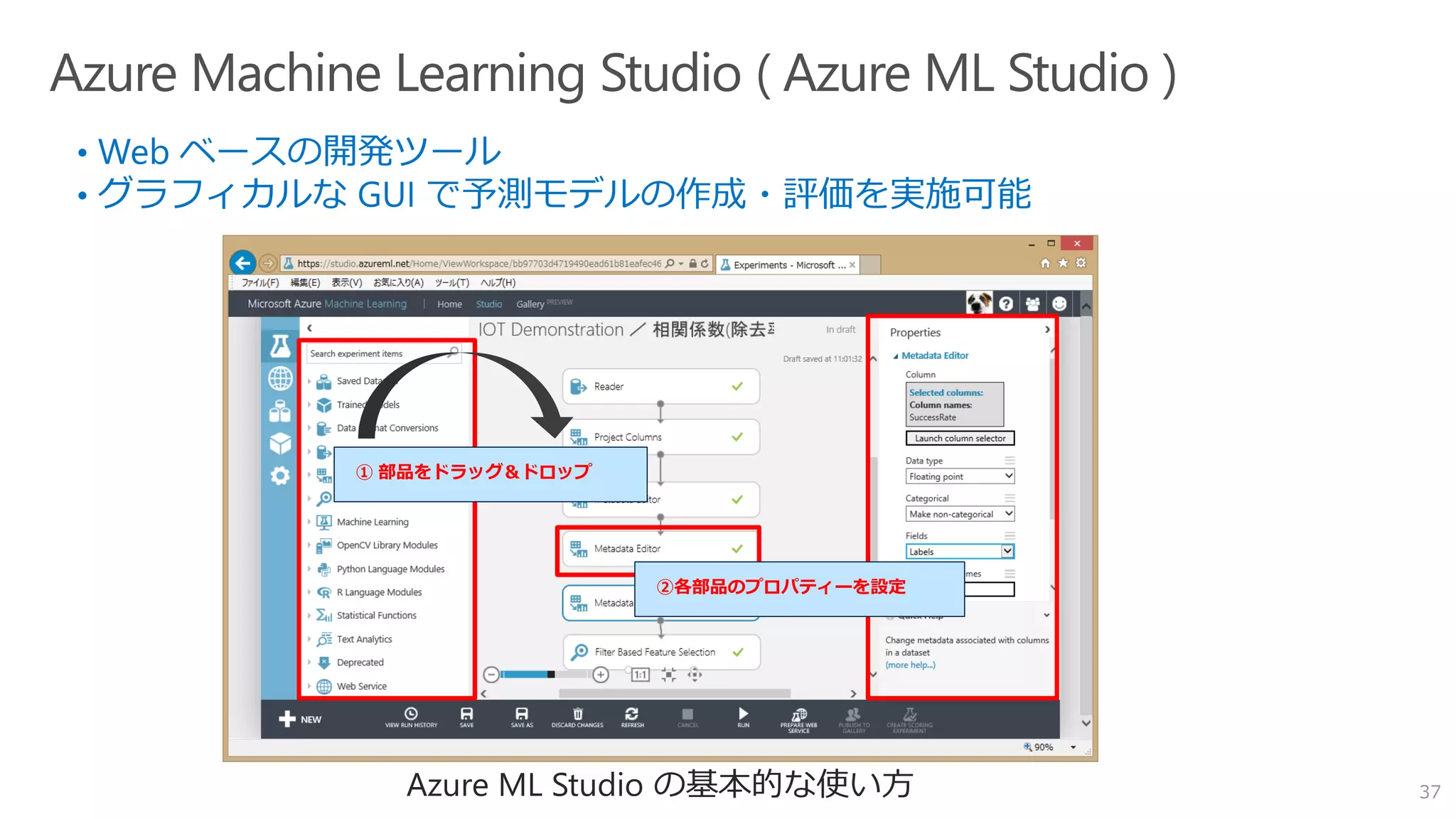Screen dimensions: 1456x819
Task: Collapse the Metadata Editor properties section
Action: pyautogui.click(x=896, y=356)
